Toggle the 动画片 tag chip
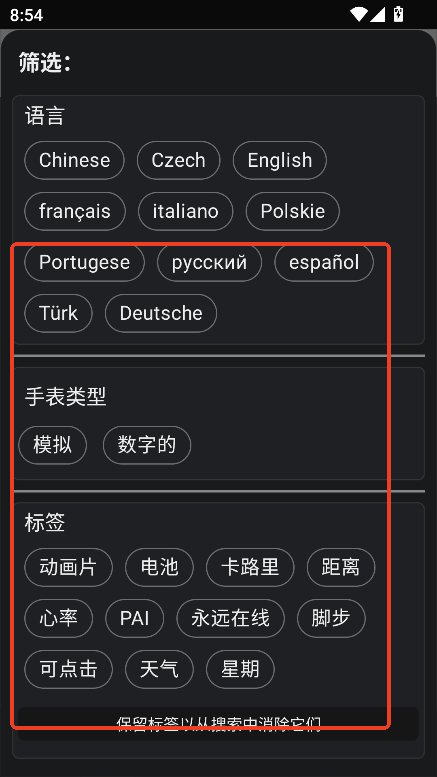This screenshot has height=777, width=437. (x=68, y=567)
